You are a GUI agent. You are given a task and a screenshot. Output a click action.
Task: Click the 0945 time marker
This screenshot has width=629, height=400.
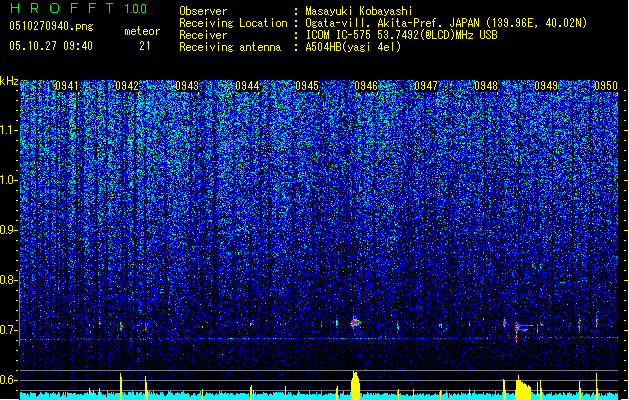pyautogui.click(x=307, y=86)
